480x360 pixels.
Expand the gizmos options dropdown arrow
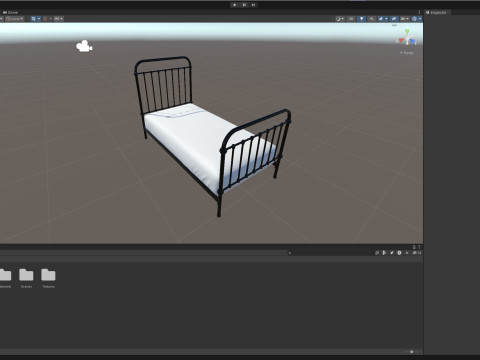coord(420,19)
